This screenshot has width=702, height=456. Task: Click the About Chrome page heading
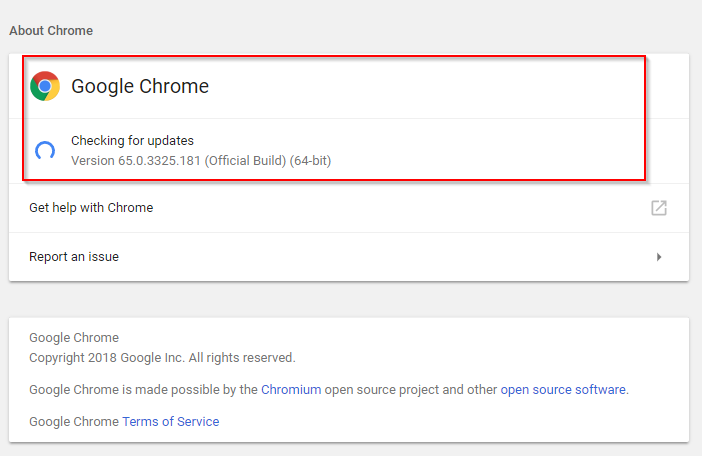[x=51, y=31]
